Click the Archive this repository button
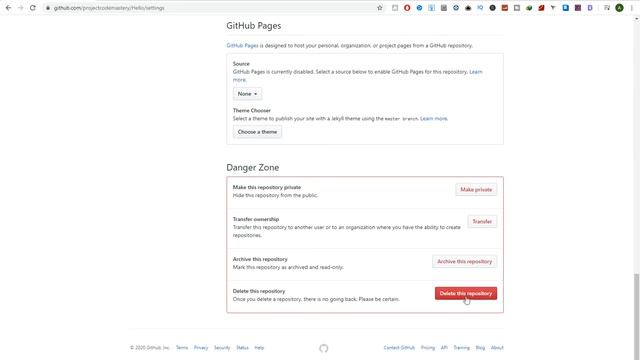This screenshot has height=360, width=640. [464, 261]
